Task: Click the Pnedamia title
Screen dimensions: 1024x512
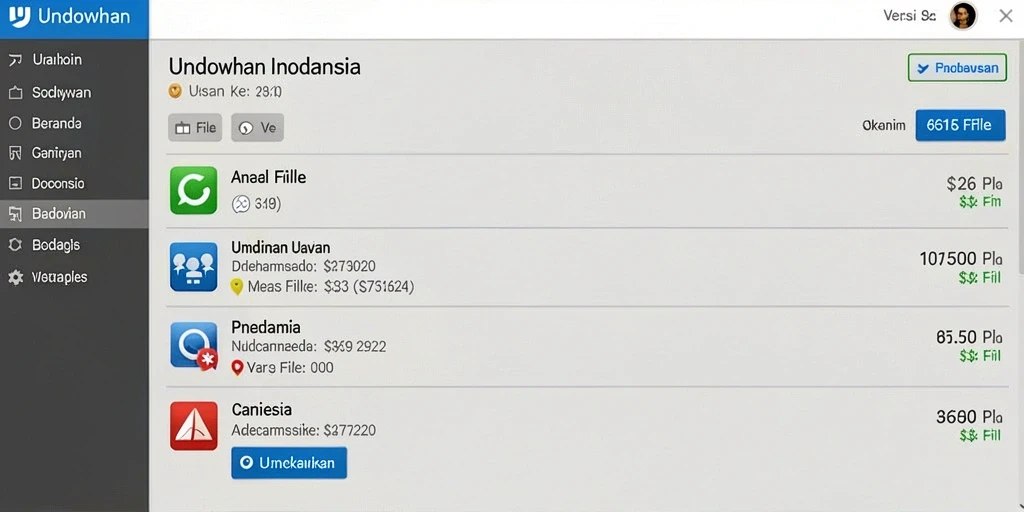Action: pos(266,327)
